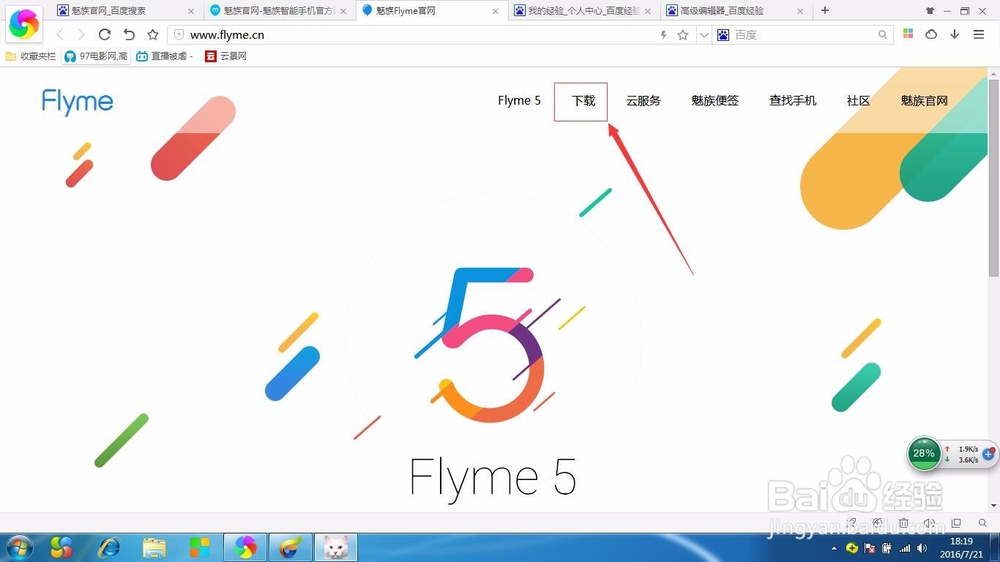Switch to 高级编辑器_百度经验 tab
This screenshot has height=562, width=1000.
point(735,11)
